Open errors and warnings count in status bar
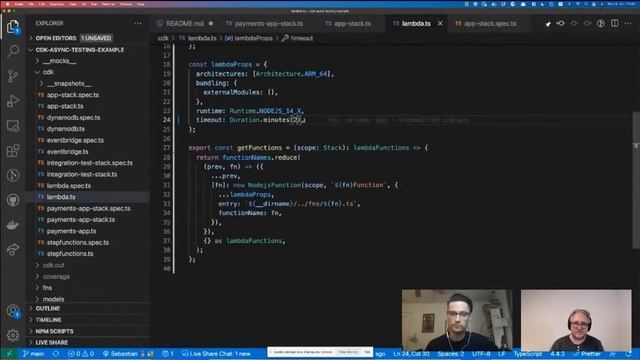 coord(81,354)
